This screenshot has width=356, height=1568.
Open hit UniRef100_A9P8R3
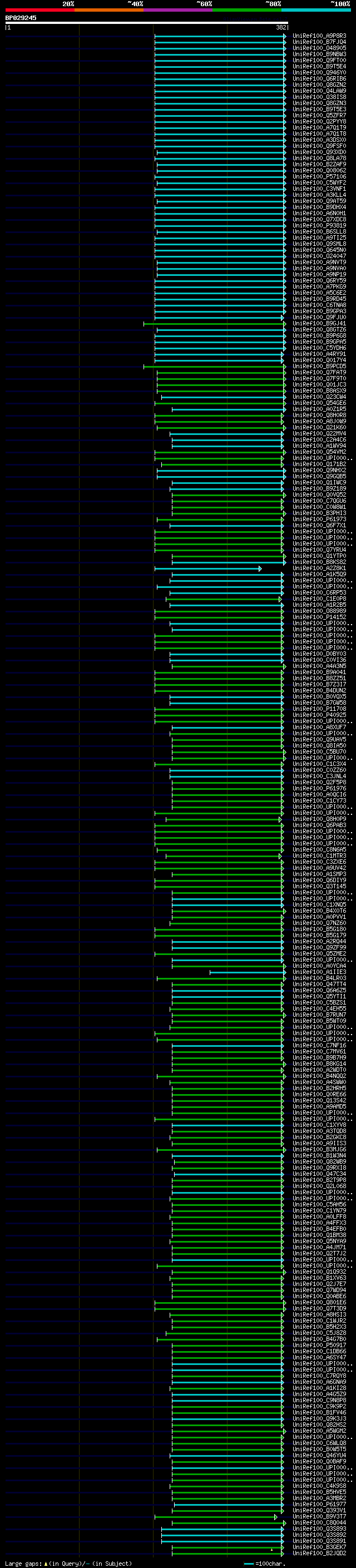pos(319,36)
